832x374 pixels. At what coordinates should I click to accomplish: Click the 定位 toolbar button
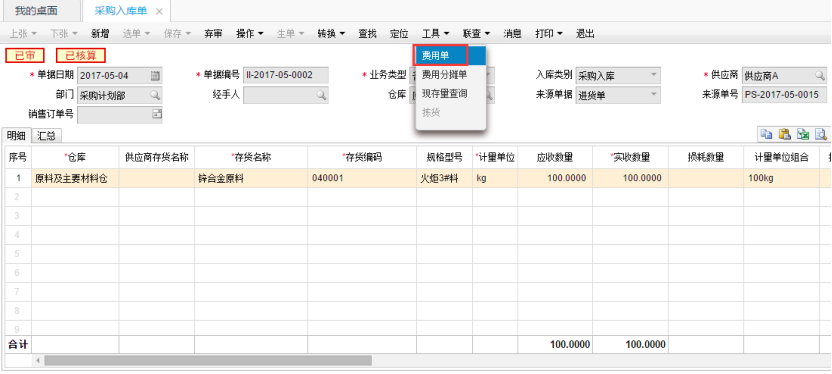tap(399, 34)
